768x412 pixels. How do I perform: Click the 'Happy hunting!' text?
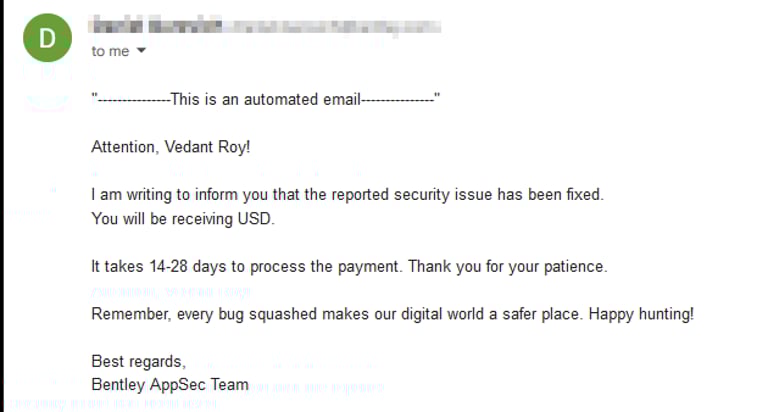tap(641, 314)
